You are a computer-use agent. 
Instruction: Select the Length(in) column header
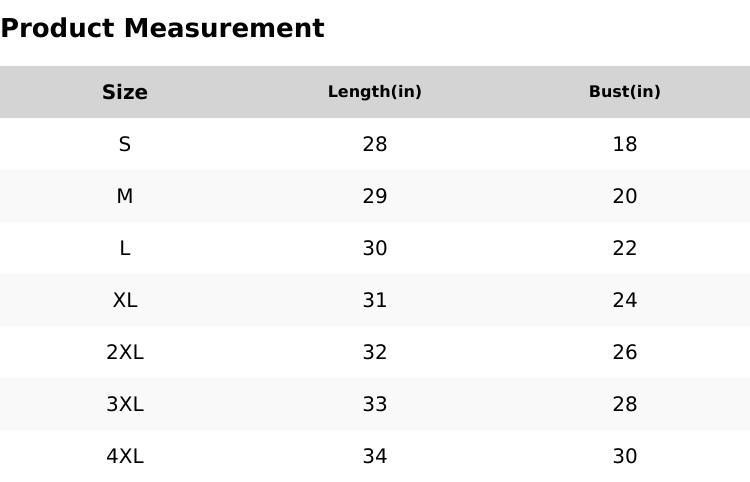[375, 92]
